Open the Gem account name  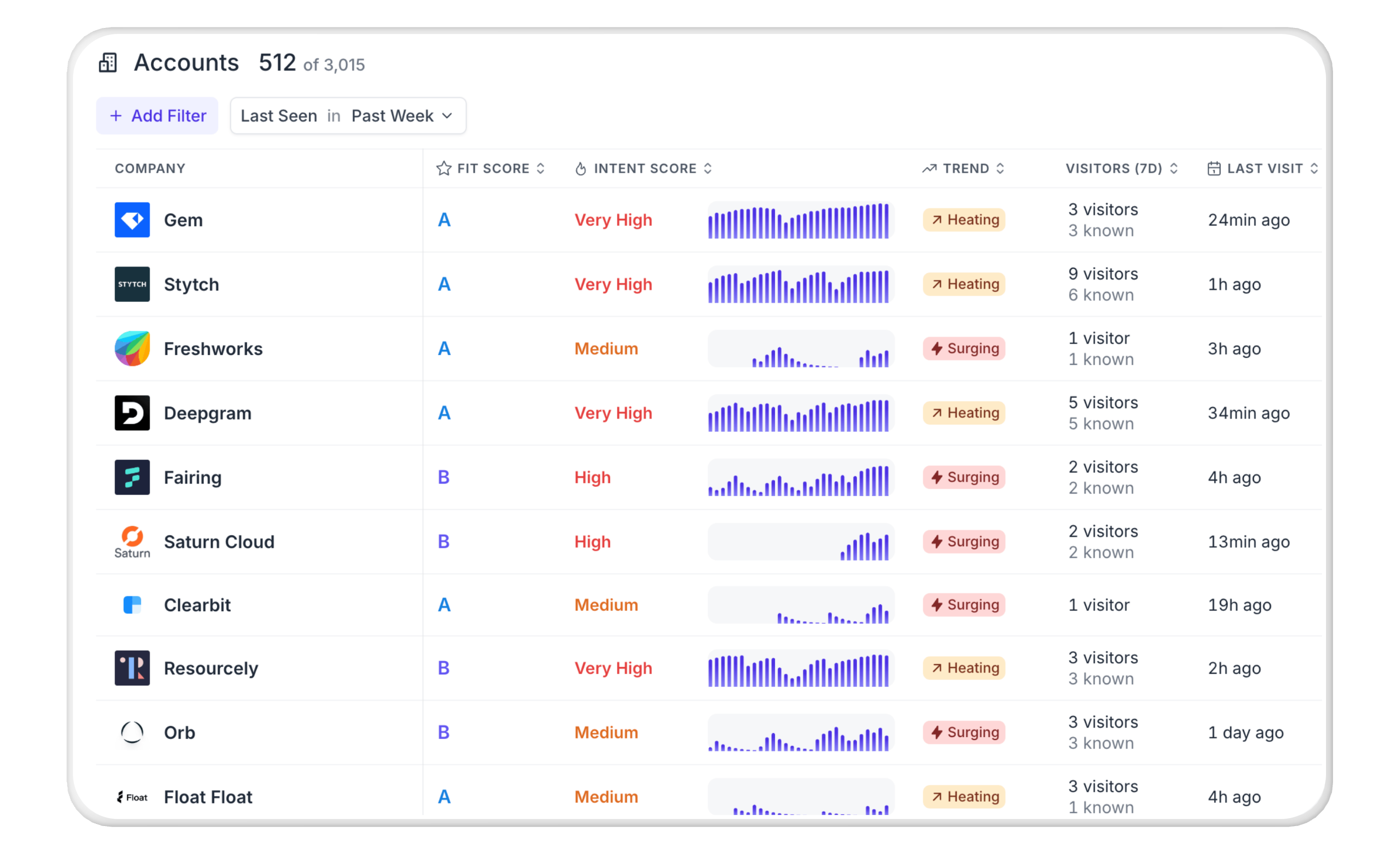184,220
